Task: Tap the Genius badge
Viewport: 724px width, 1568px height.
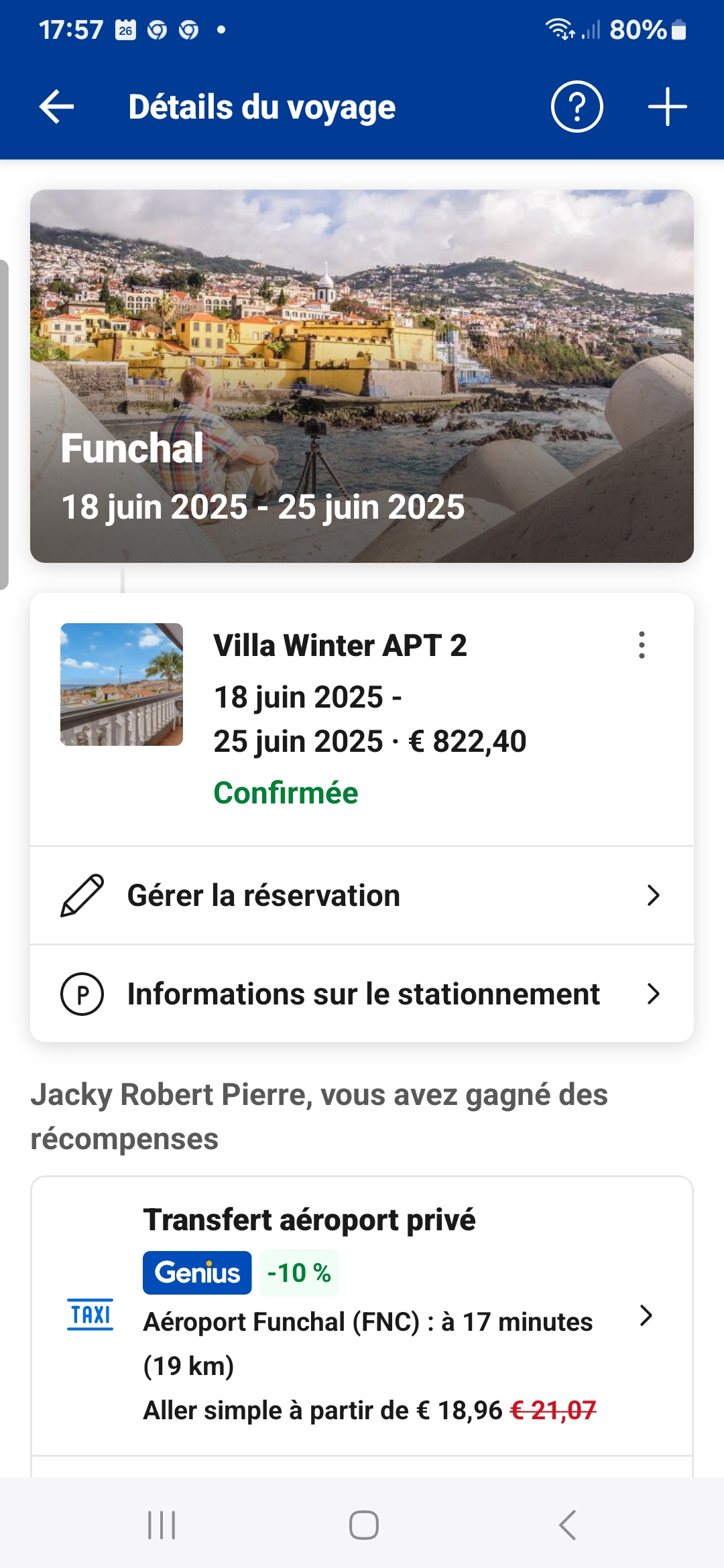Action: pos(197,1272)
